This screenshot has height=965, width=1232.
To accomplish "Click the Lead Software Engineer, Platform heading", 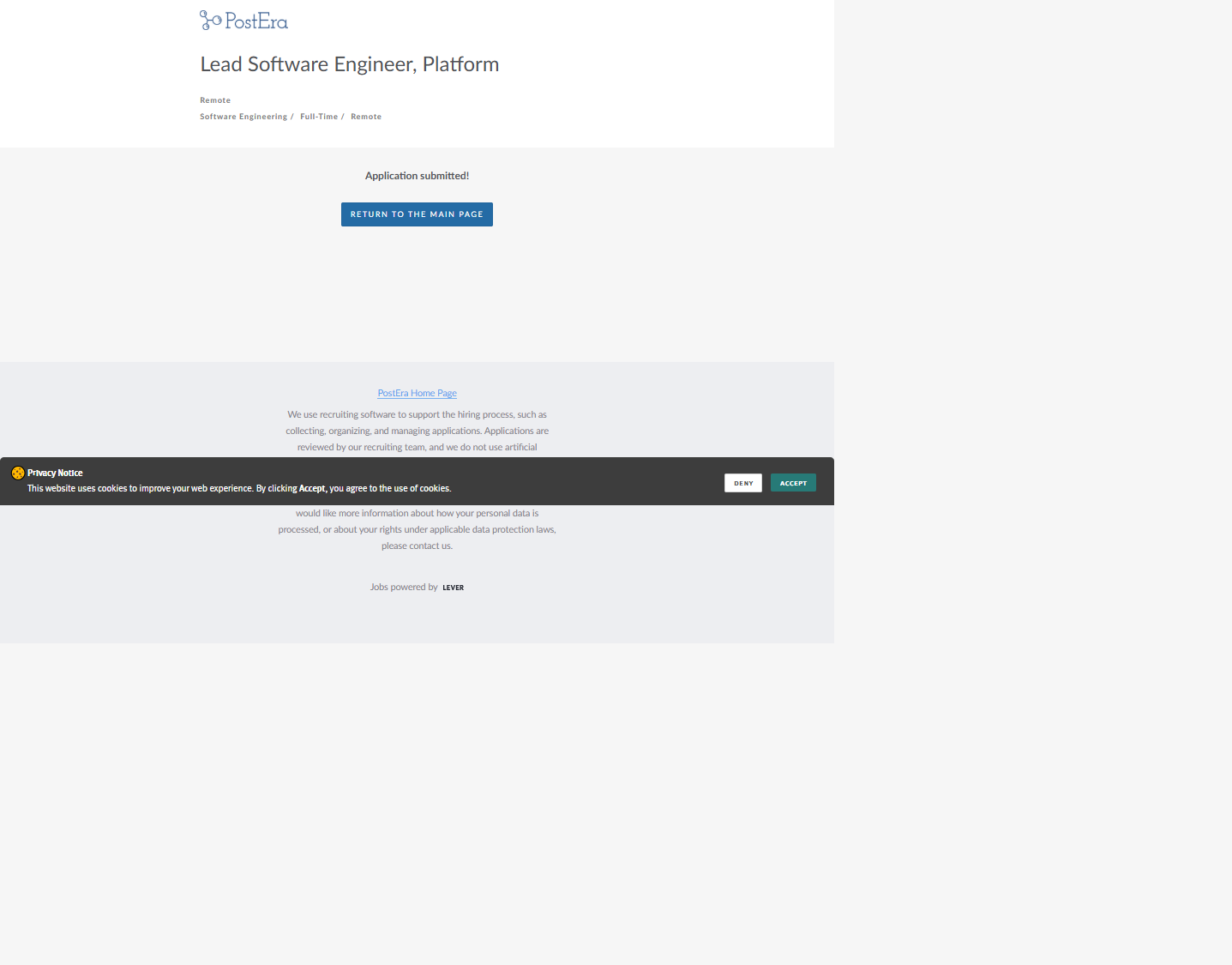I will (349, 64).
